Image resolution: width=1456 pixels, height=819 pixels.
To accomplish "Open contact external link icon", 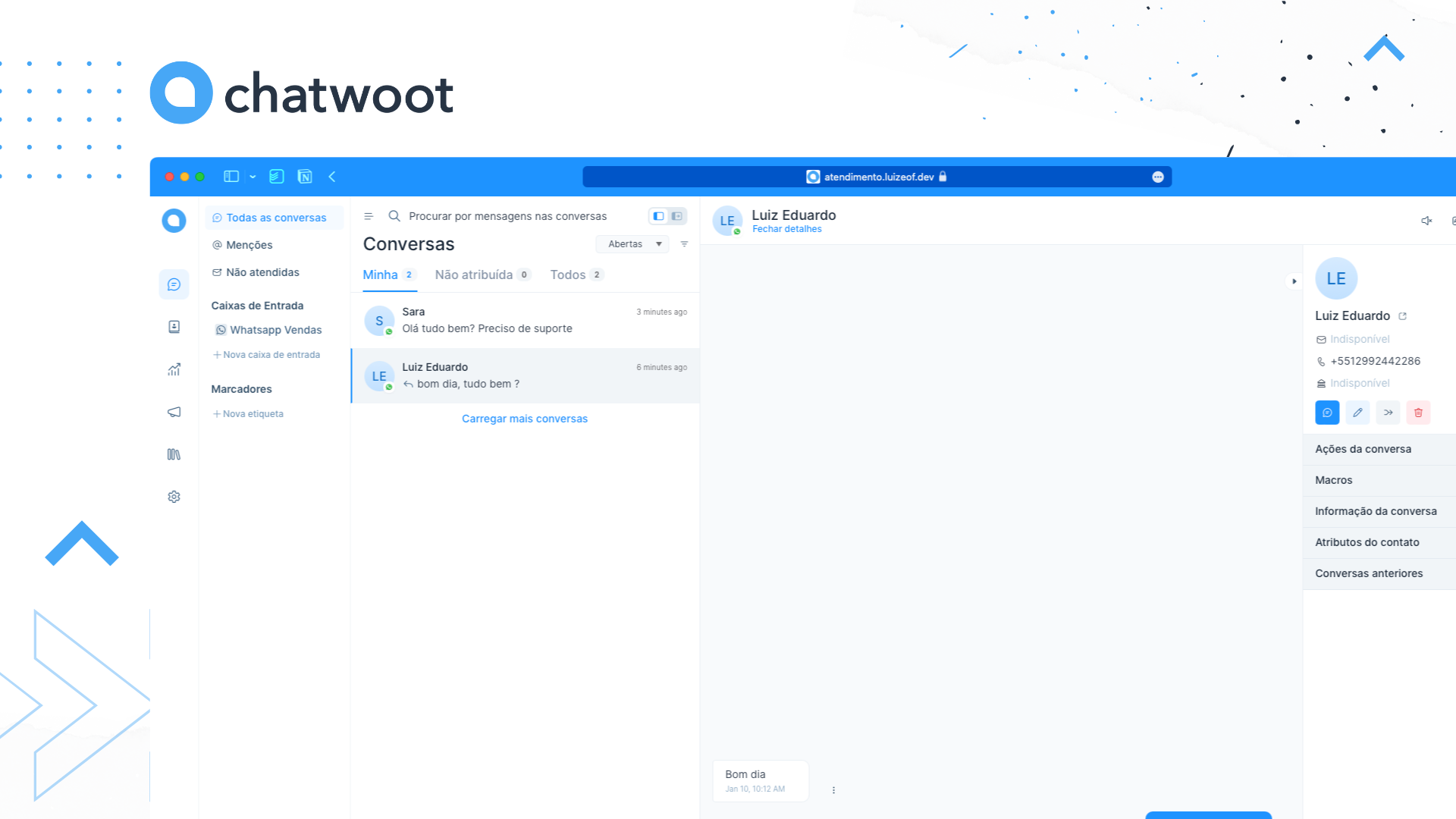I will (x=1402, y=316).
